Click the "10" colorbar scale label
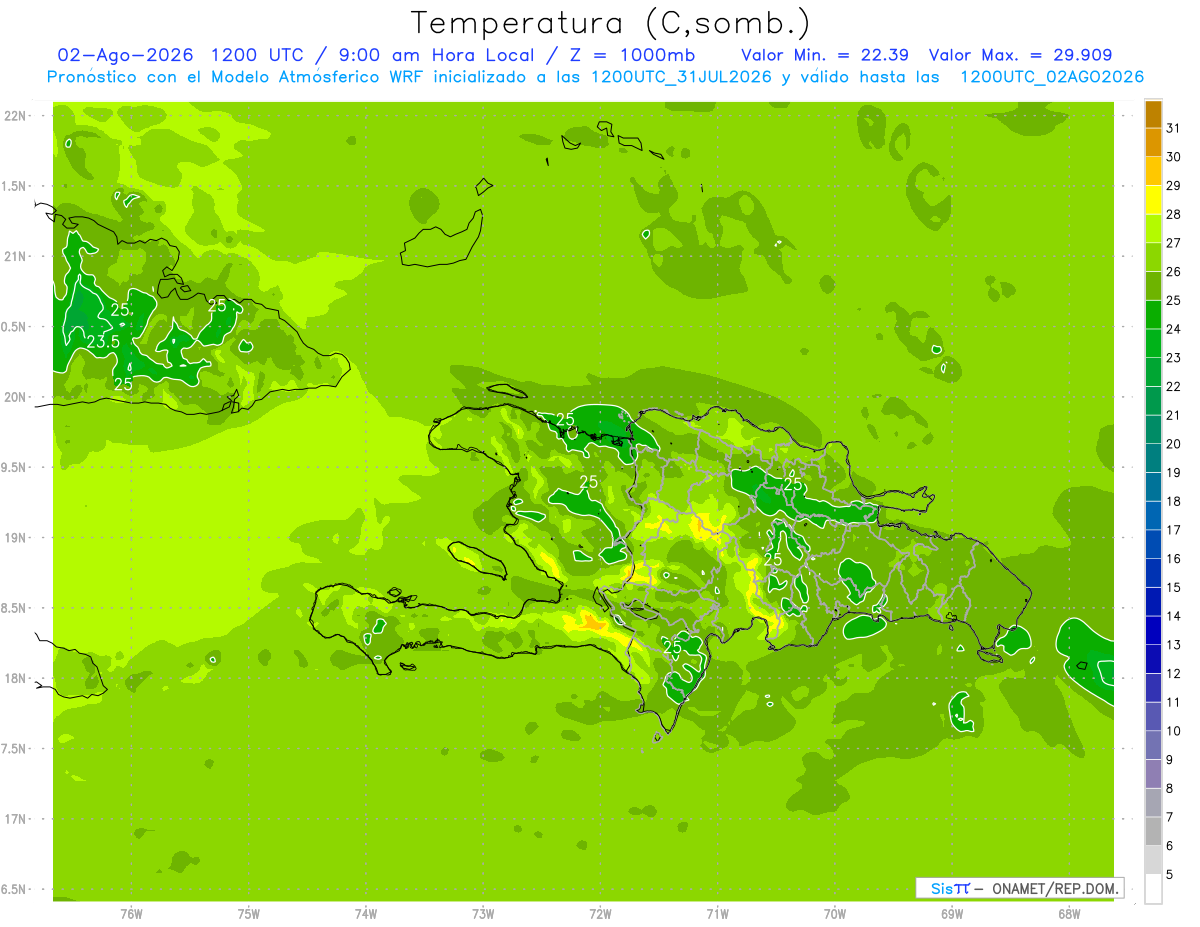Image resolution: width=1200 pixels, height=927 pixels. coord(1174,731)
